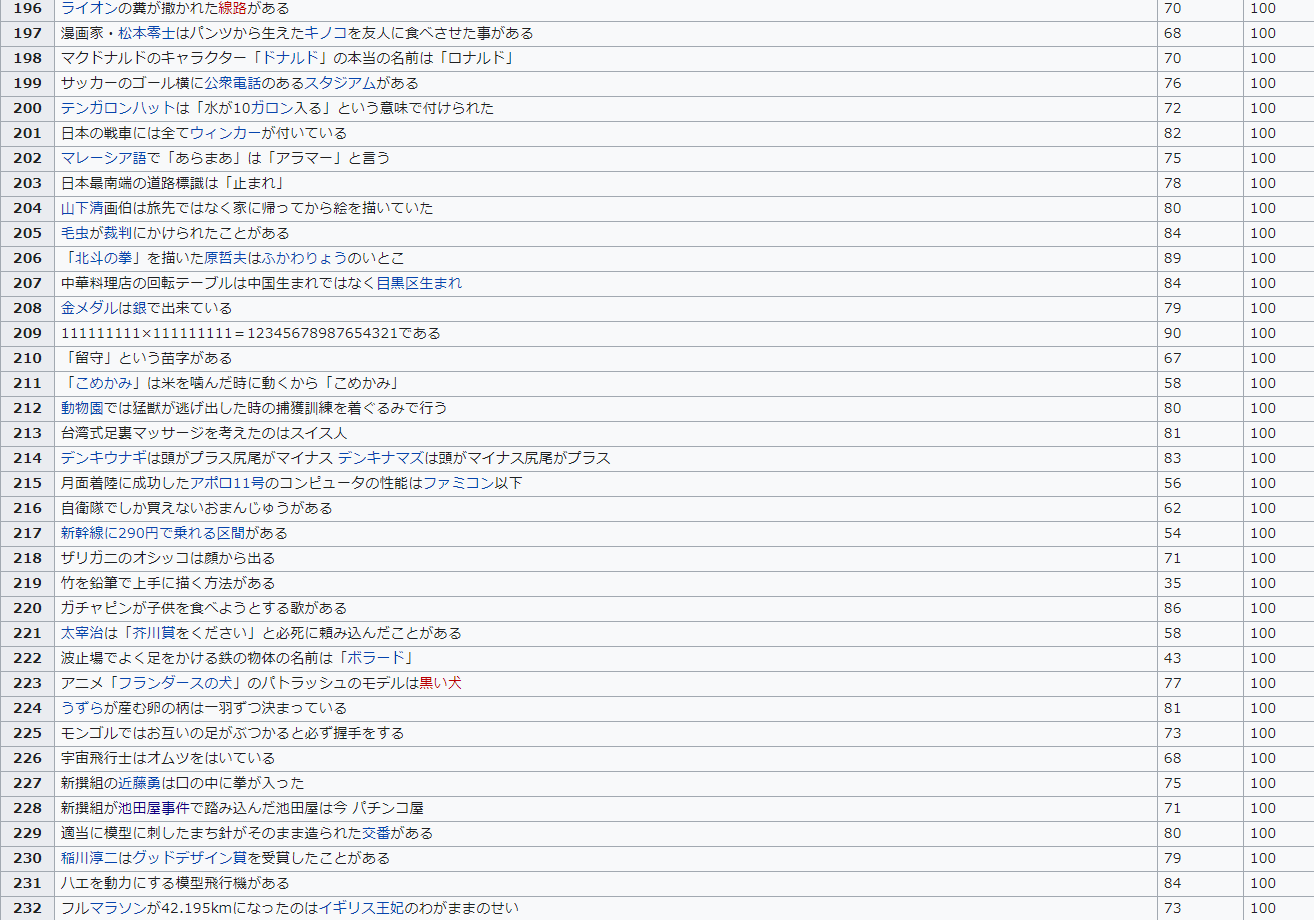Click the ガロン link in row 200
This screenshot has height=920, width=1314.
pos(270,108)
